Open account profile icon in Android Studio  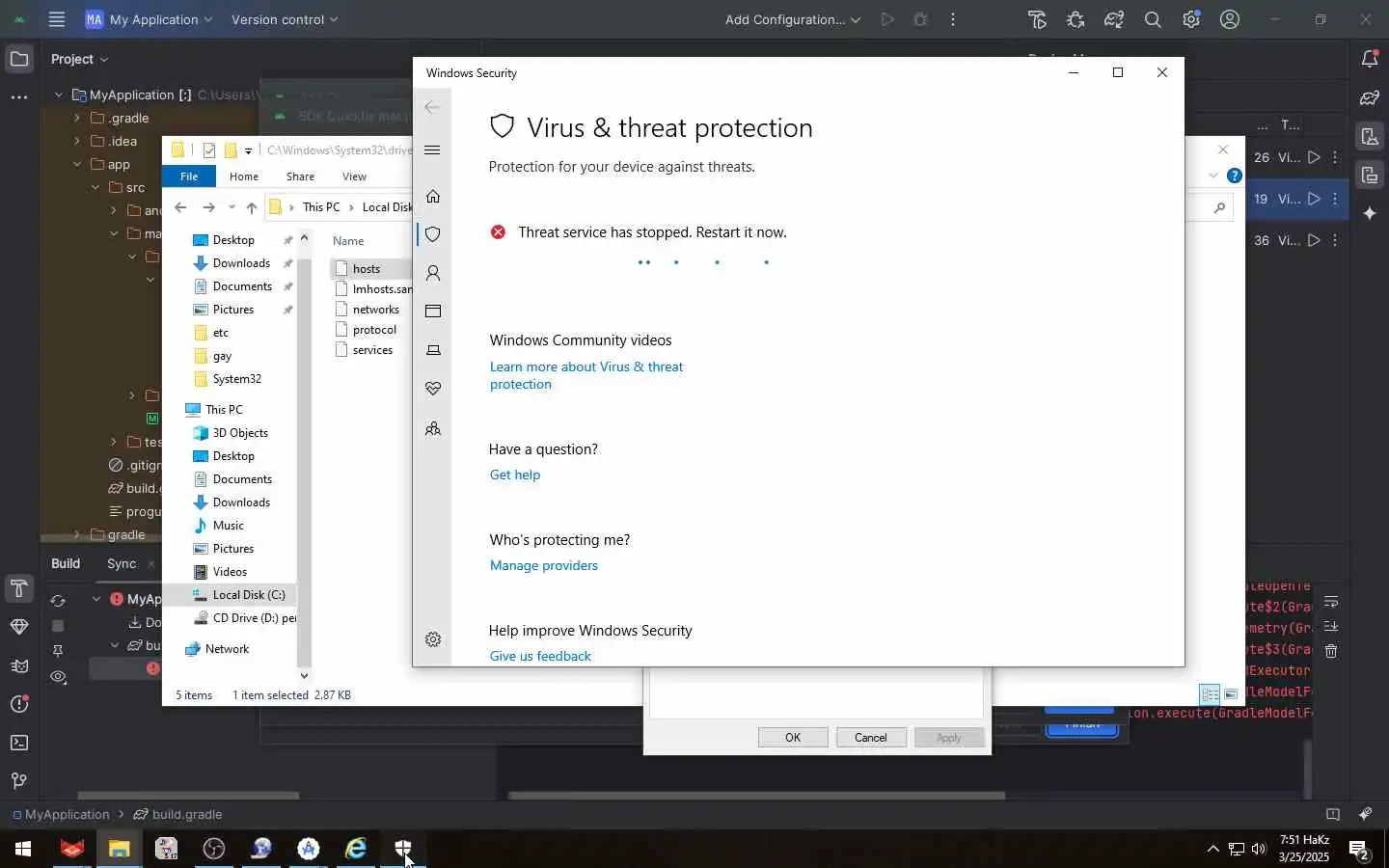[x=1230, y=19]
